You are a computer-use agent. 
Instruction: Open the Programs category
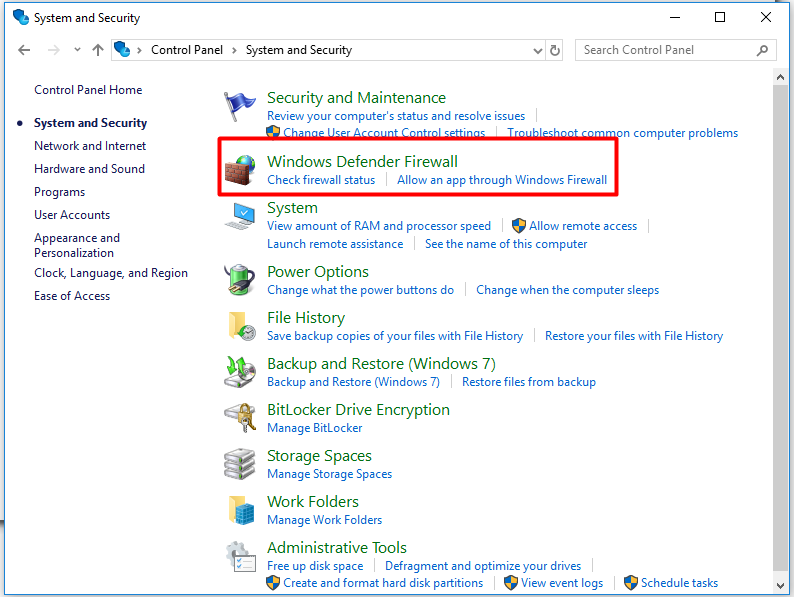click(x=59, y=192)
